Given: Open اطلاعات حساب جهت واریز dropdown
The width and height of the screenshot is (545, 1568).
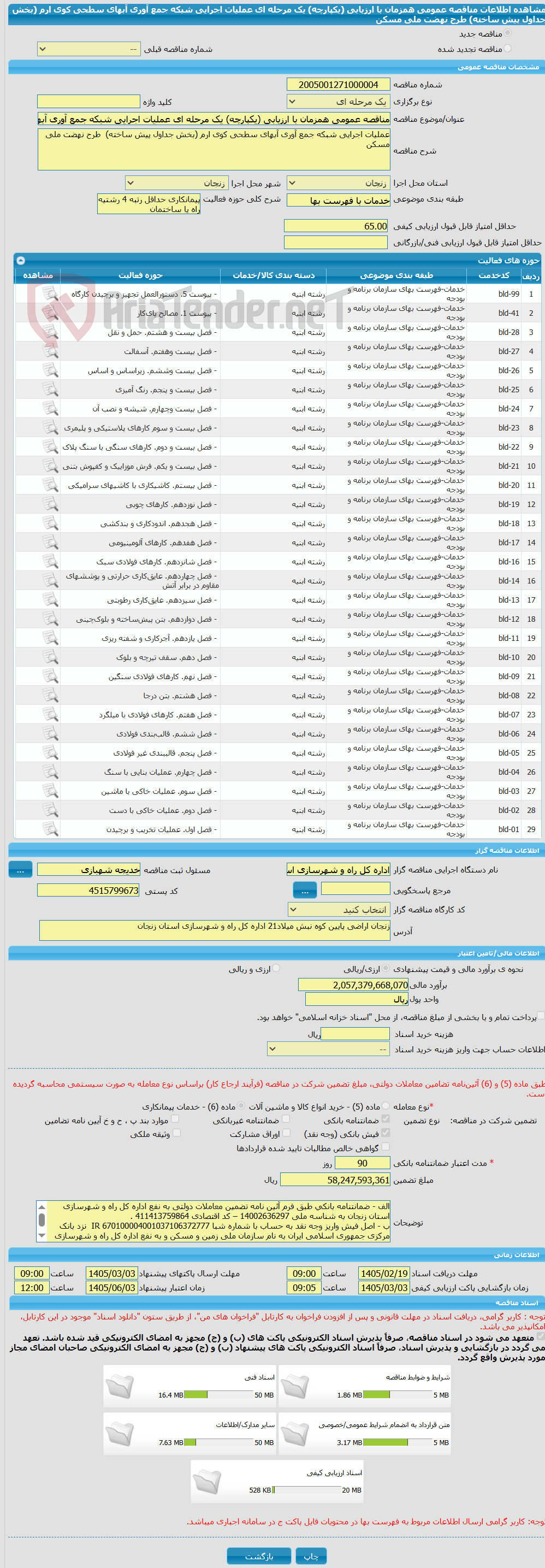Looking at the screenshot, I should [328, 1050].
